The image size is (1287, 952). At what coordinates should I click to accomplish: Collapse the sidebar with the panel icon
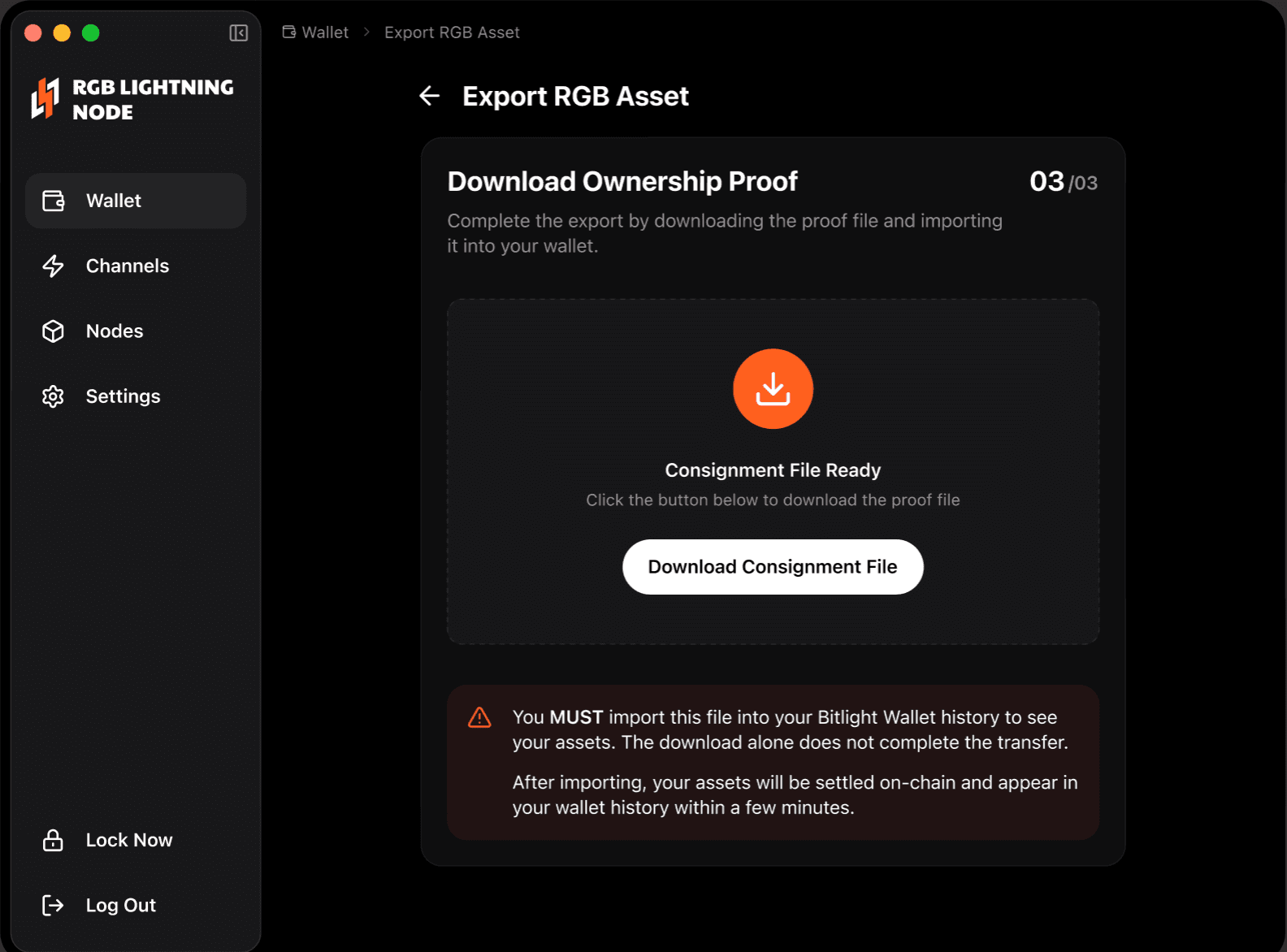238,32
